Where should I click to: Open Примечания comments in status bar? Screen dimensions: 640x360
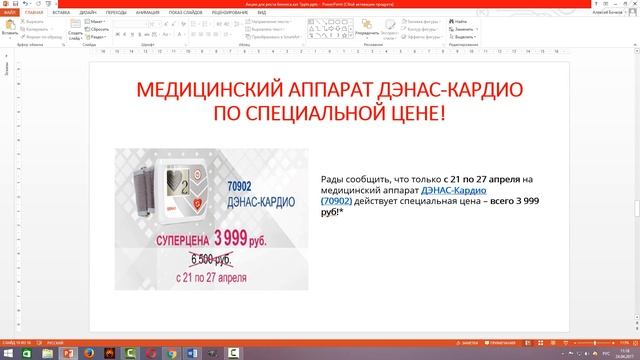point(500,343)
